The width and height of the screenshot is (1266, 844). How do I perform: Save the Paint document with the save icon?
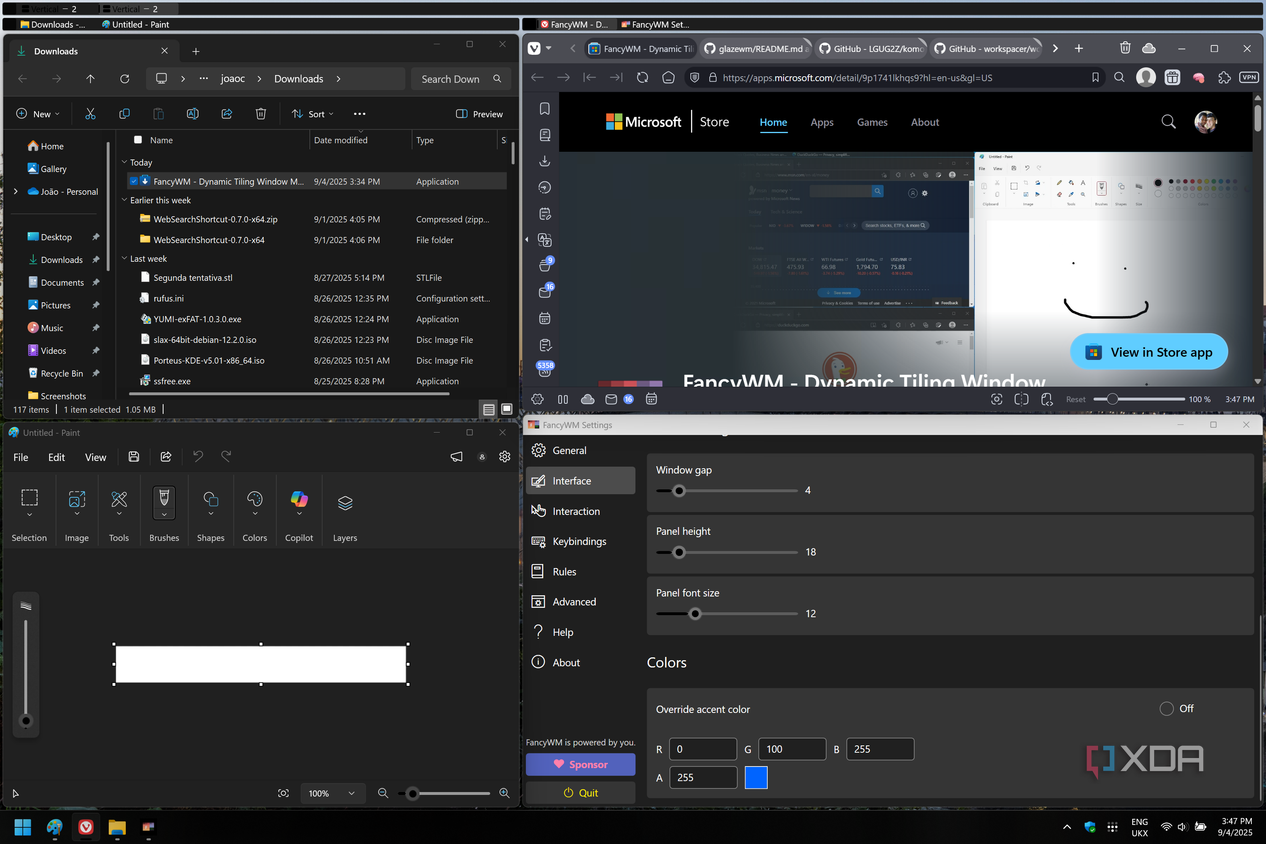pyautogui.click(x=134, y=457)
